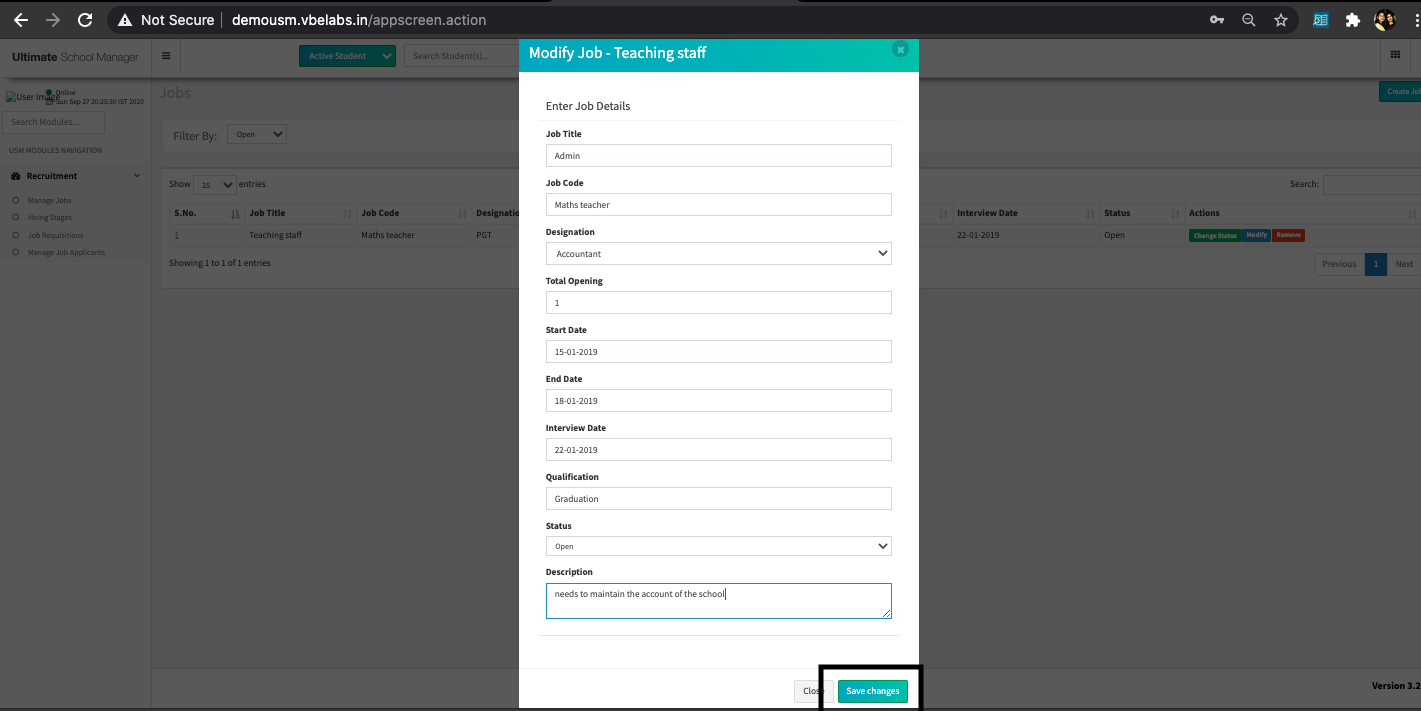Click the Ultimate School Manager logo
Viewport: 1421px width, 711px height.
pos(75,57)
